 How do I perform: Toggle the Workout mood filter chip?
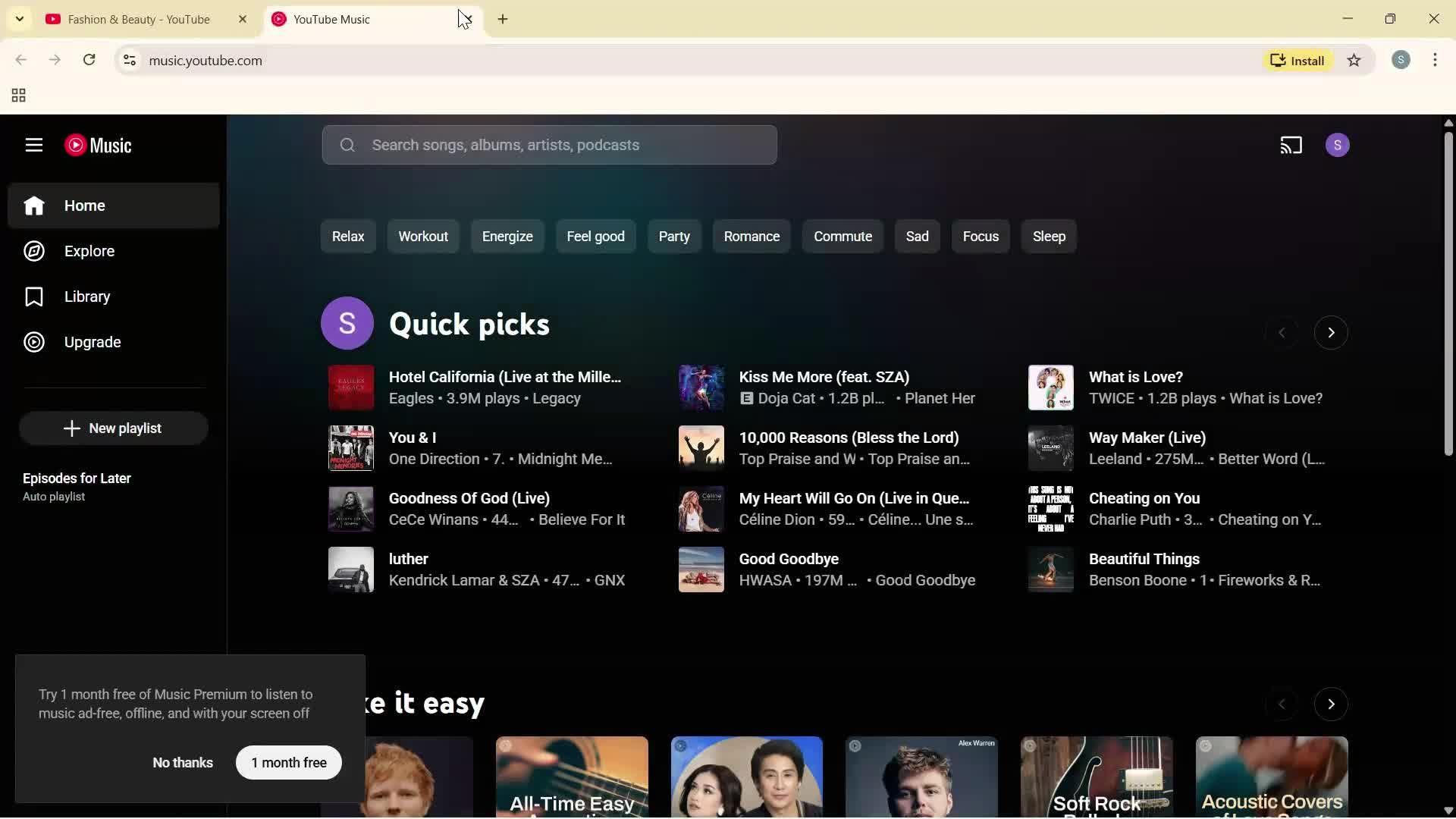coord(423,236)
